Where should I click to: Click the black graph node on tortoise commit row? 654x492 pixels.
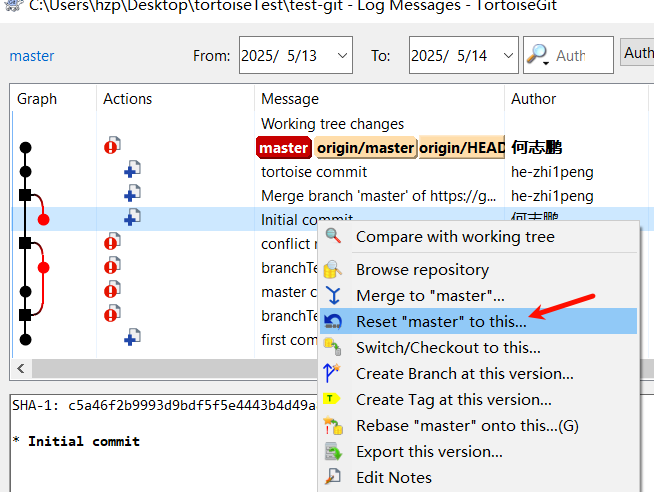point(25,171)
